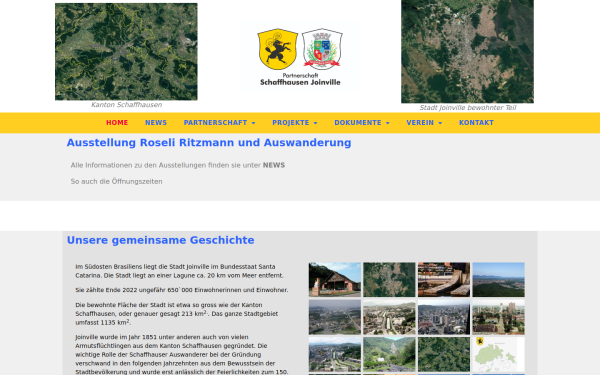
Task: Click the Stadt Joinville bewohnter Teil caption
Action: pyautogui.click(x=468, y=108)
